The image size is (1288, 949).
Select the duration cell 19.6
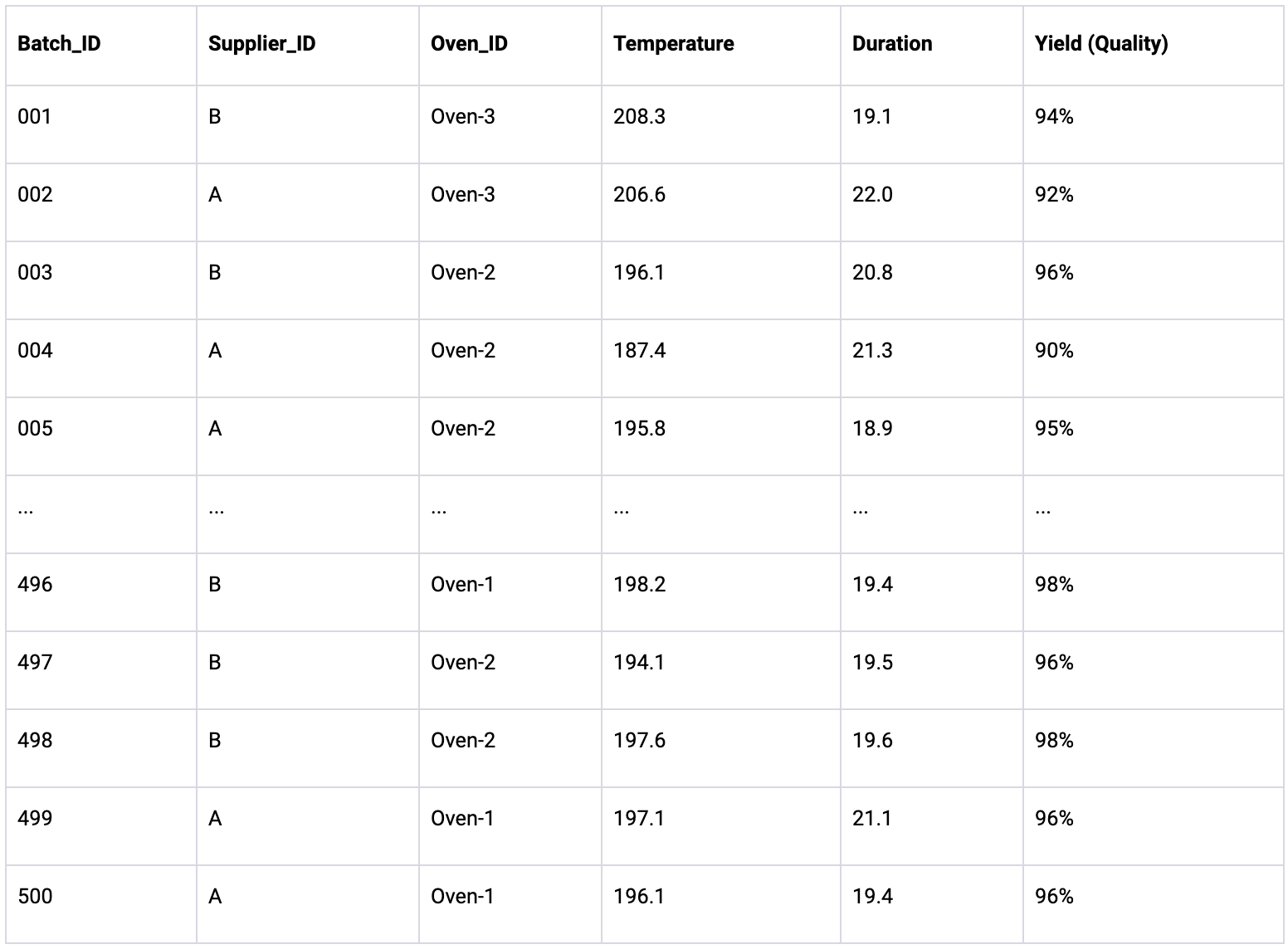tap(872, 741)
